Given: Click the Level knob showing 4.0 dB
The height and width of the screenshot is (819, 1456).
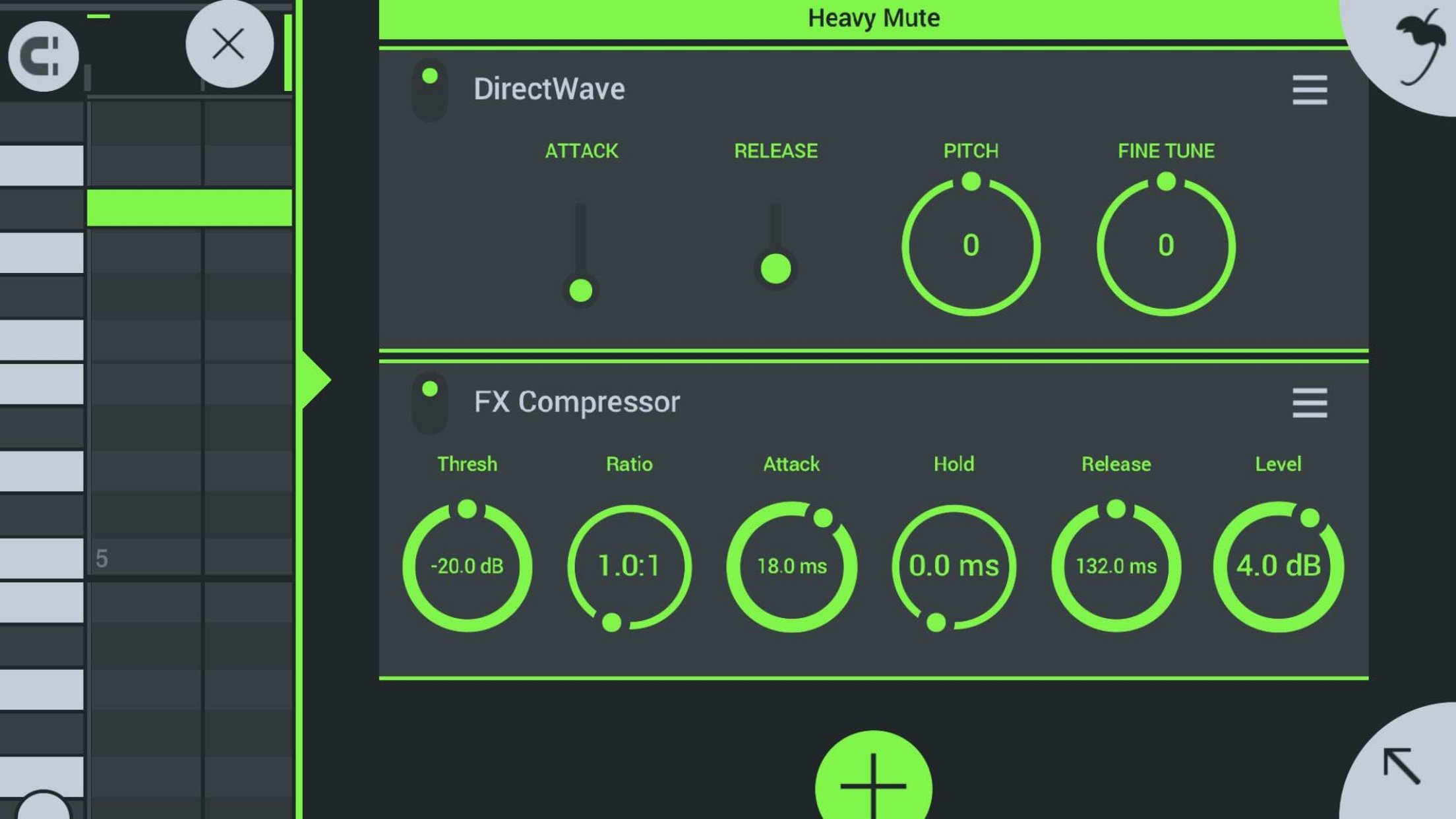Looking at the screenshot, I should click(x=1278, y=566).
